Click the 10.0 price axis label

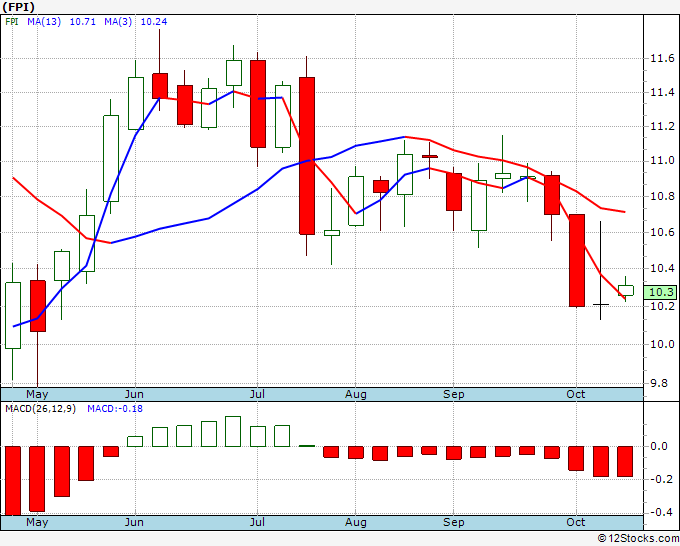coord(662,344)
